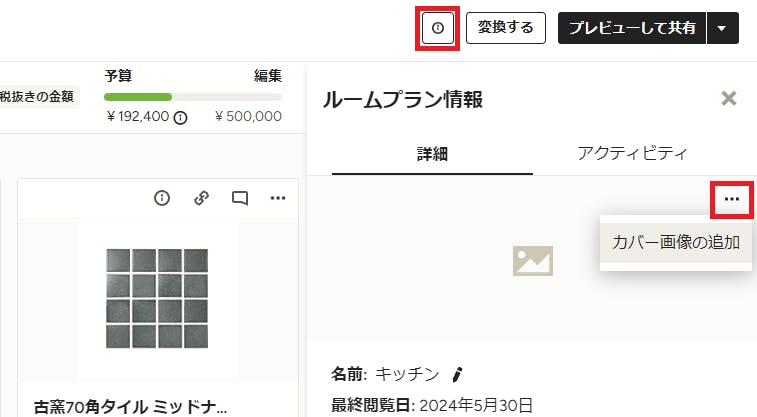Expand dropdown arrow next to プレビューして共有
The height and width of the screenshot is (417, 757).
(722, 28)
